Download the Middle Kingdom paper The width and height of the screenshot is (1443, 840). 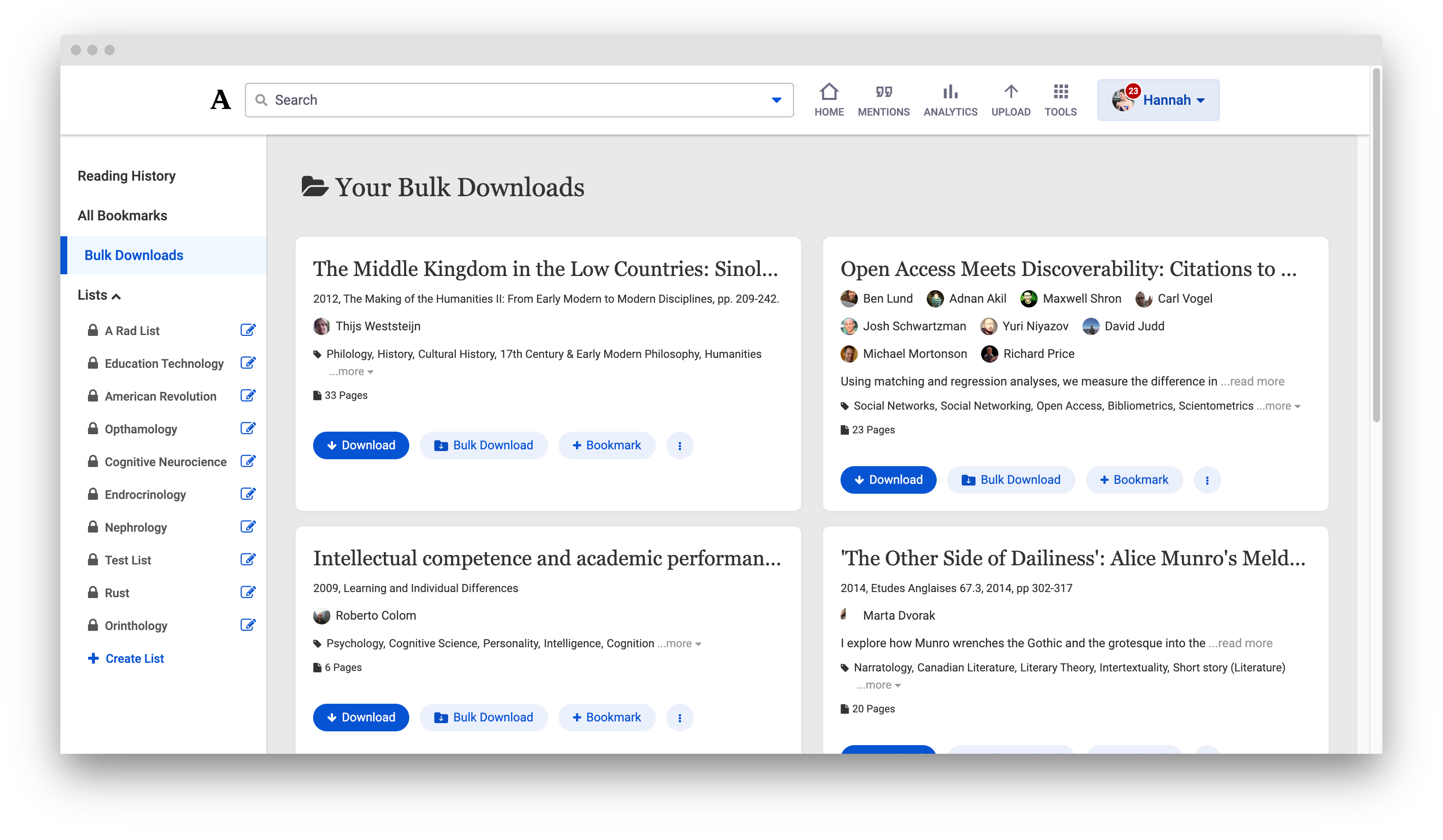click(x=361, y=445)
